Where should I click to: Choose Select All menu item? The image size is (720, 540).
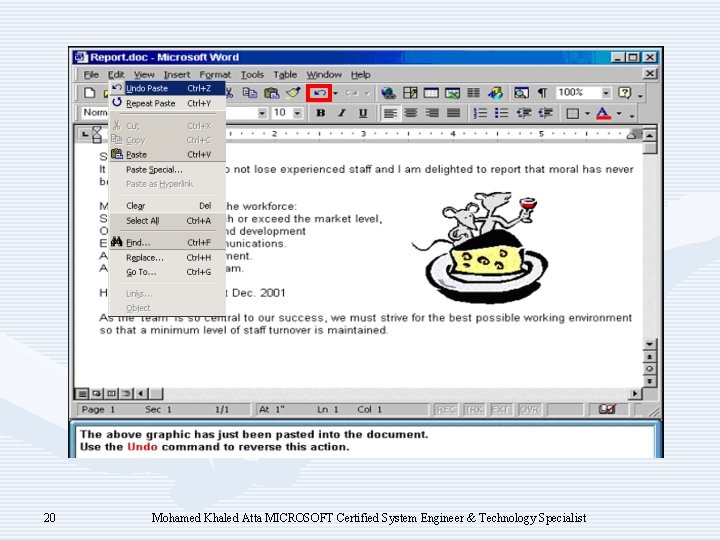click(168, 220)
